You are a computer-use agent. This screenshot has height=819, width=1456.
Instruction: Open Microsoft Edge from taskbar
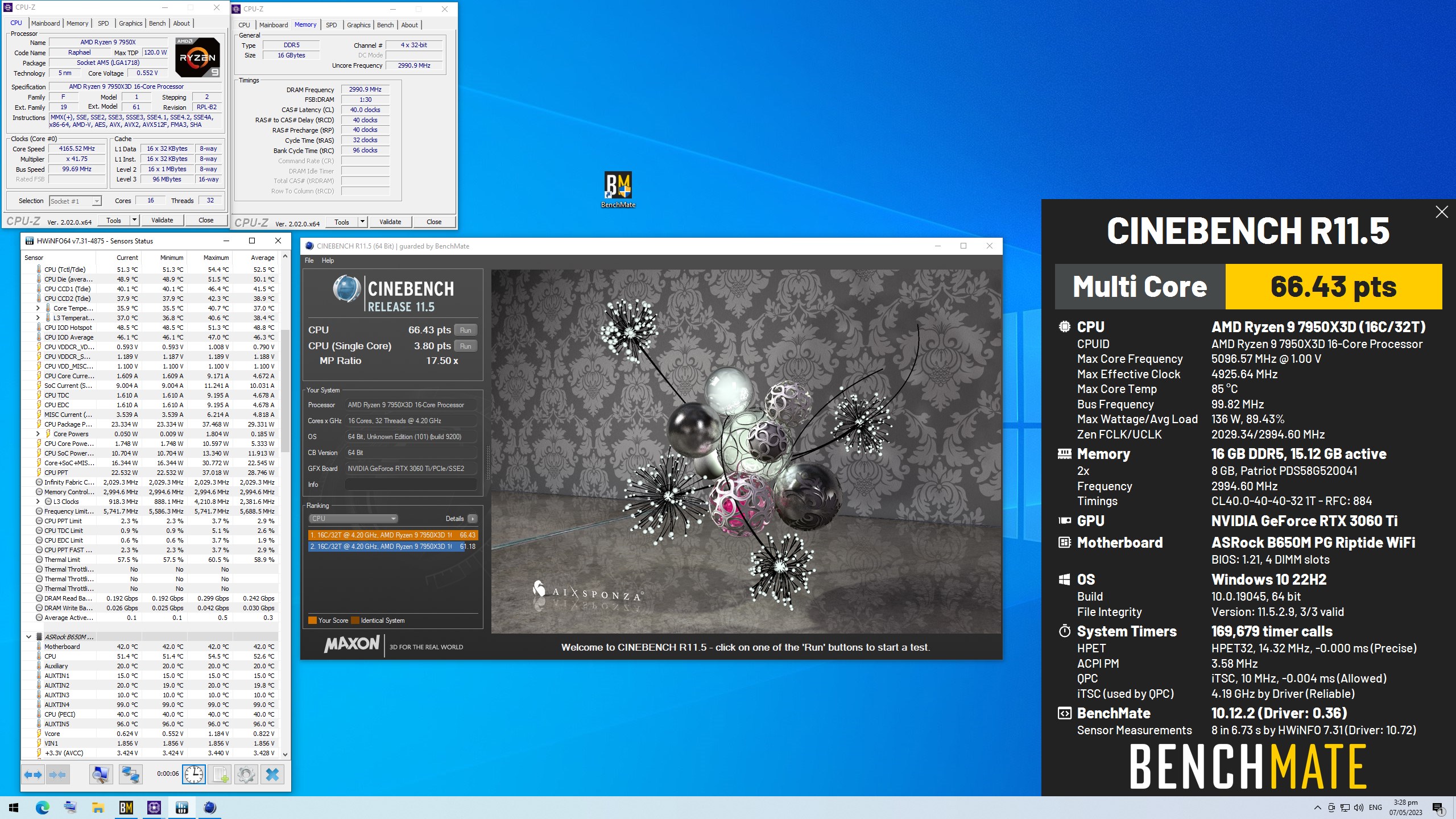[42, 808]
